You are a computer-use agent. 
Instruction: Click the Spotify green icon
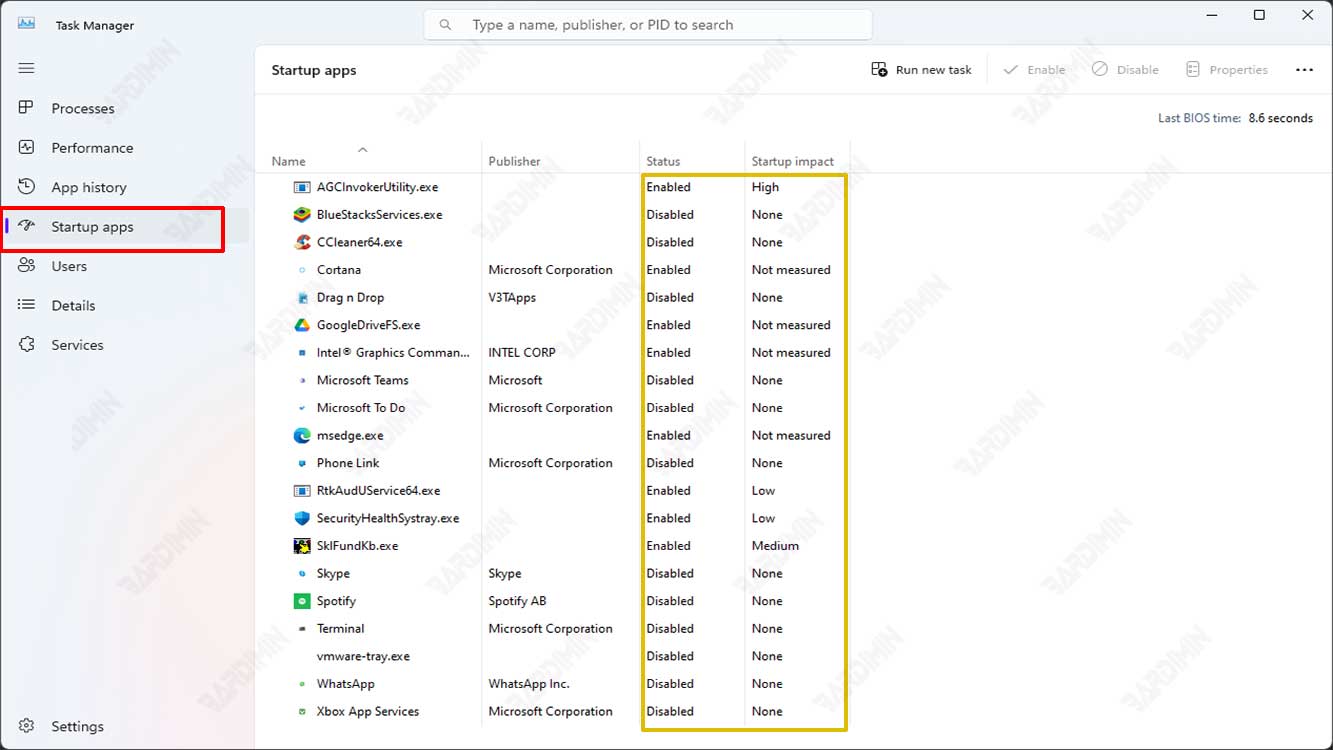coord(302,601)
